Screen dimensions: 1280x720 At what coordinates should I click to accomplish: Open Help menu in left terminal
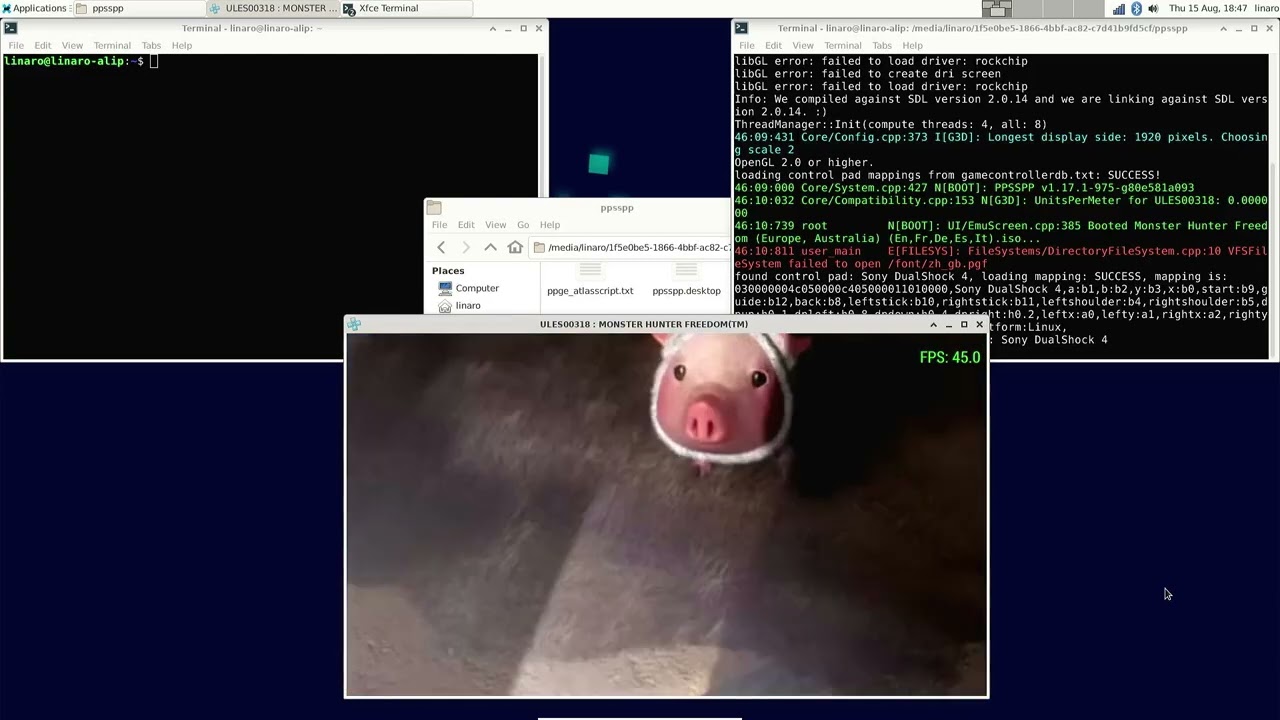(181, 45)
